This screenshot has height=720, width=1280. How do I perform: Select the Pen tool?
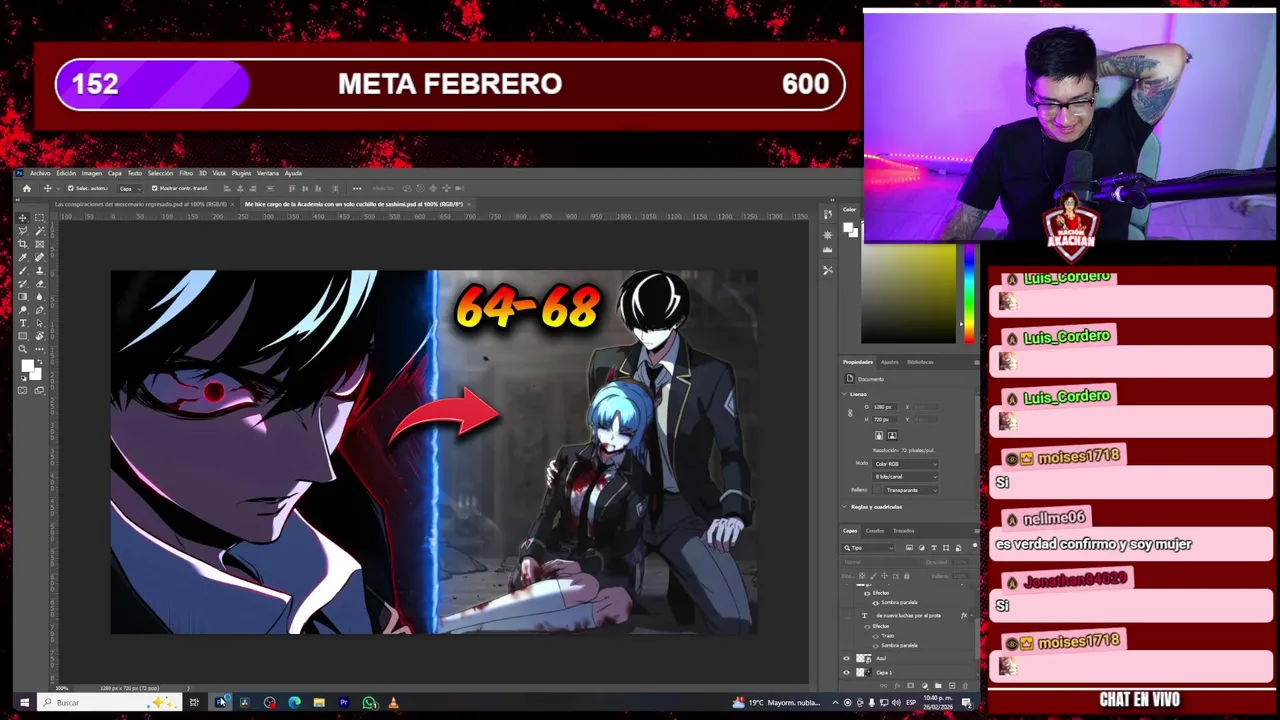pos(39,309)
